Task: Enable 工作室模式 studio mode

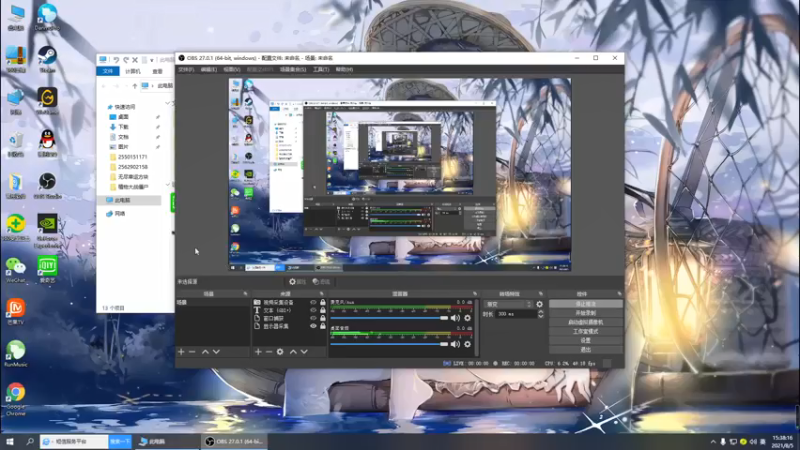Action: coord(586,332)
